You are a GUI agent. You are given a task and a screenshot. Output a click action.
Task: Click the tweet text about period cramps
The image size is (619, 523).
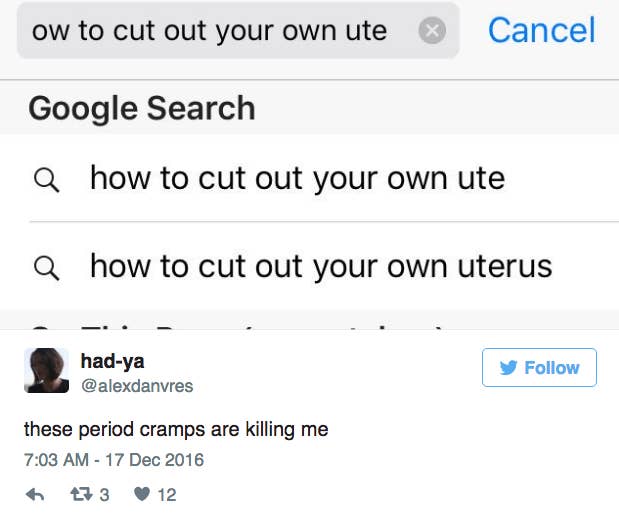[x=176, y=429]
